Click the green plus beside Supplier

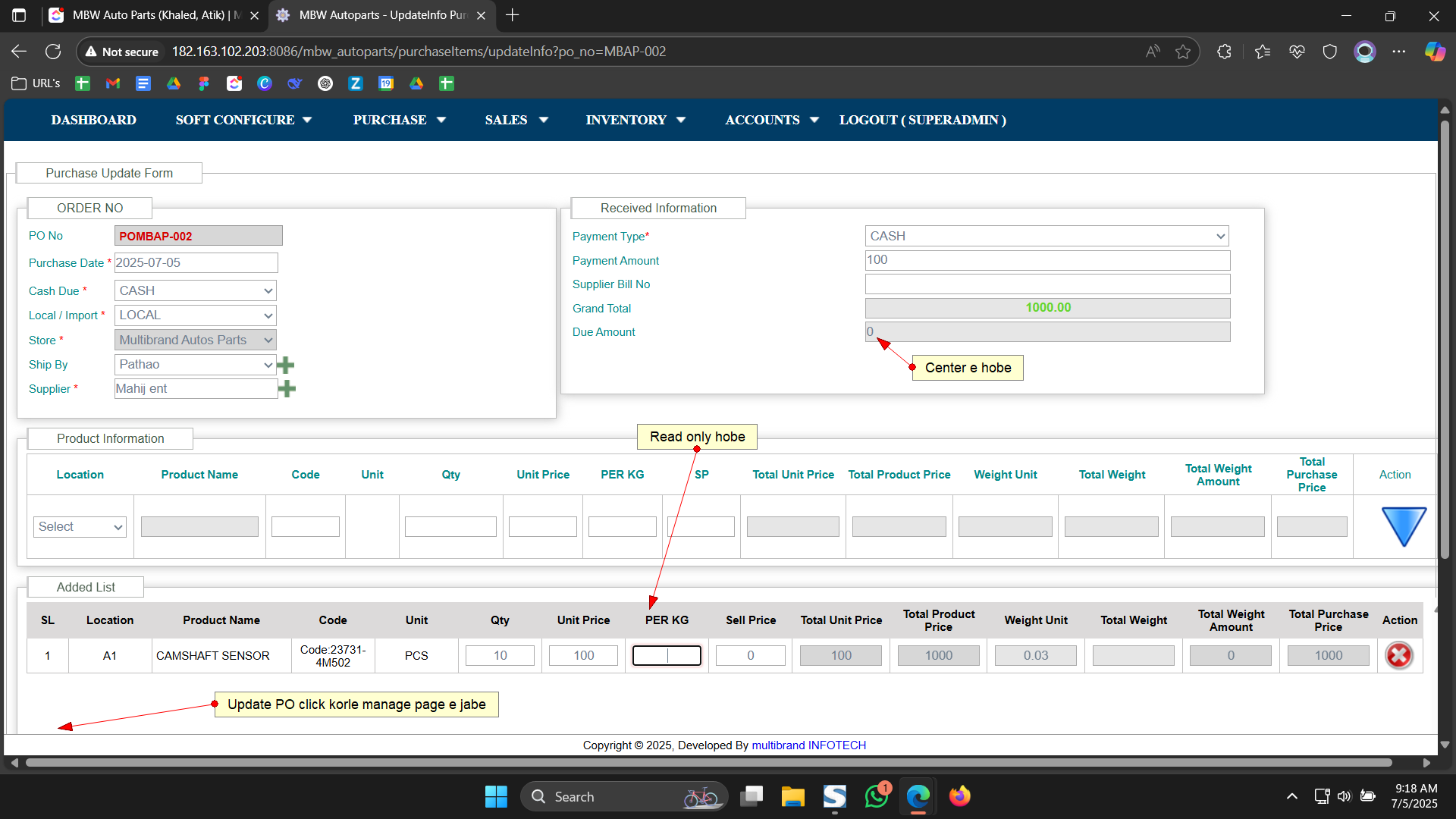click(x=287, y=390)
